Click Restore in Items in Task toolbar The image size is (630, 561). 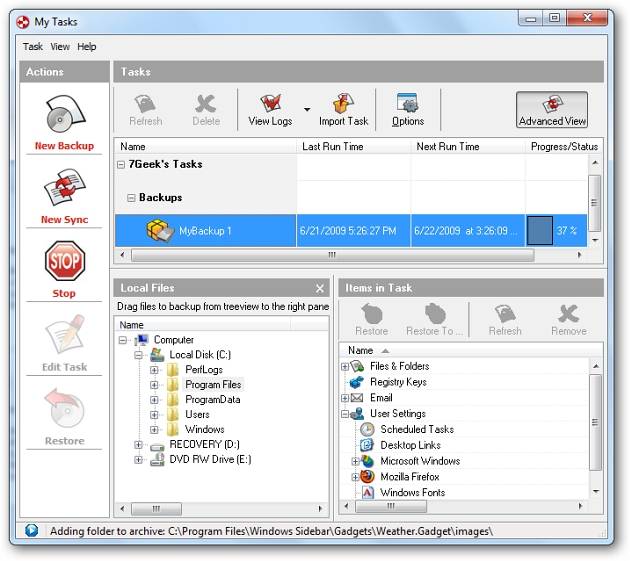(x=372, y=319)
